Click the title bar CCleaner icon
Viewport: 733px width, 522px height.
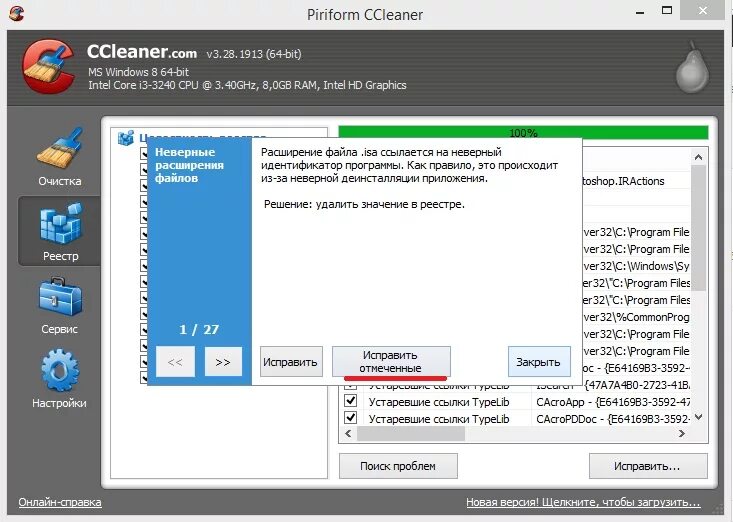click(x=16, y=13)
